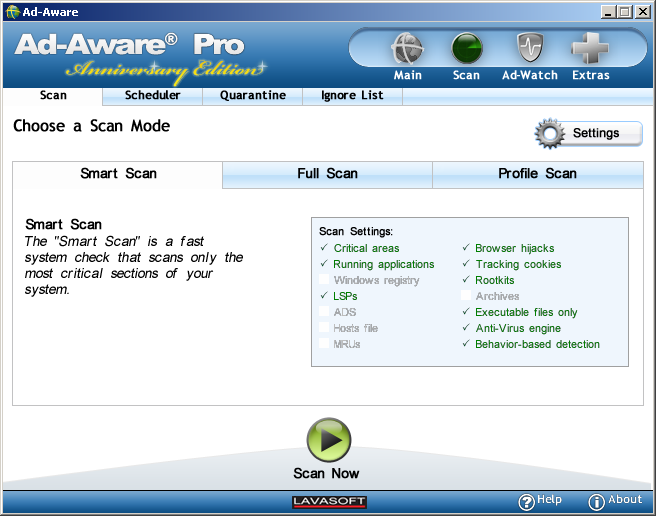
Task: Click the Smart Scan italic description text
Action: coord(133,265)
